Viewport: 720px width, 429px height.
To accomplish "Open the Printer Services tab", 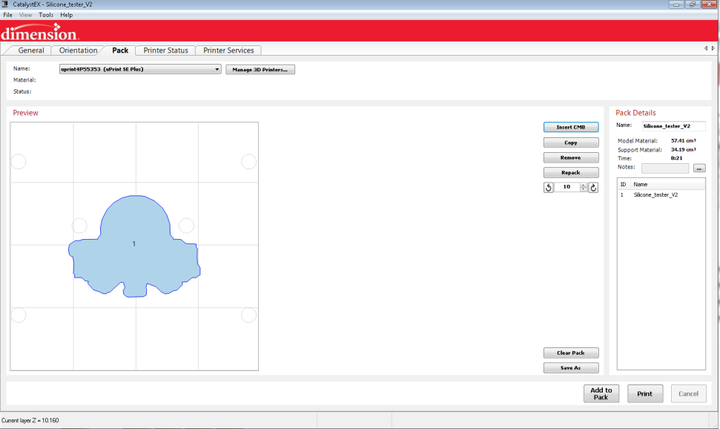I will (229, 51).
